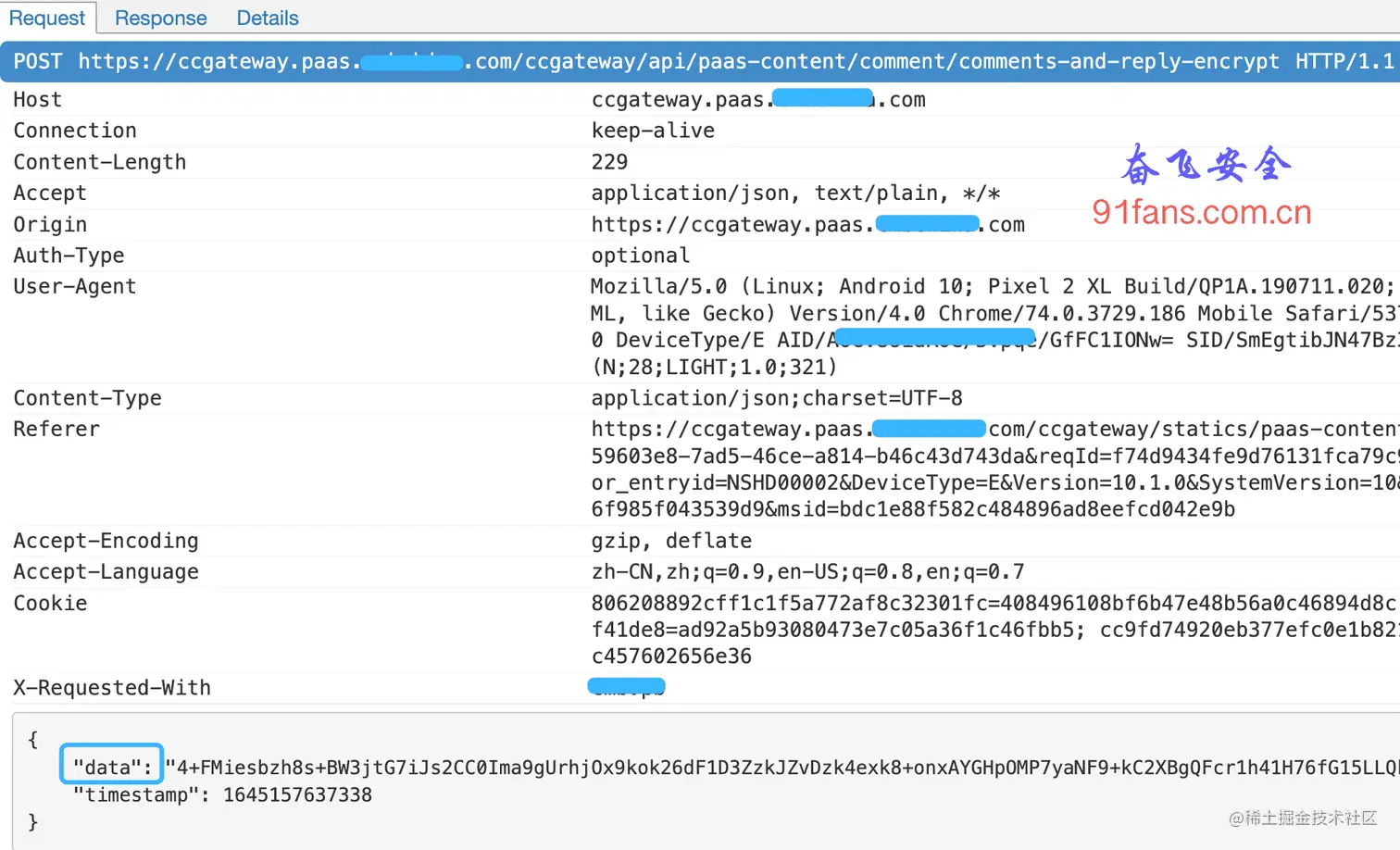1400x850 pixels.
Task: Select the timestamp value 1645157637338
Action: click(x=297, y=794)
